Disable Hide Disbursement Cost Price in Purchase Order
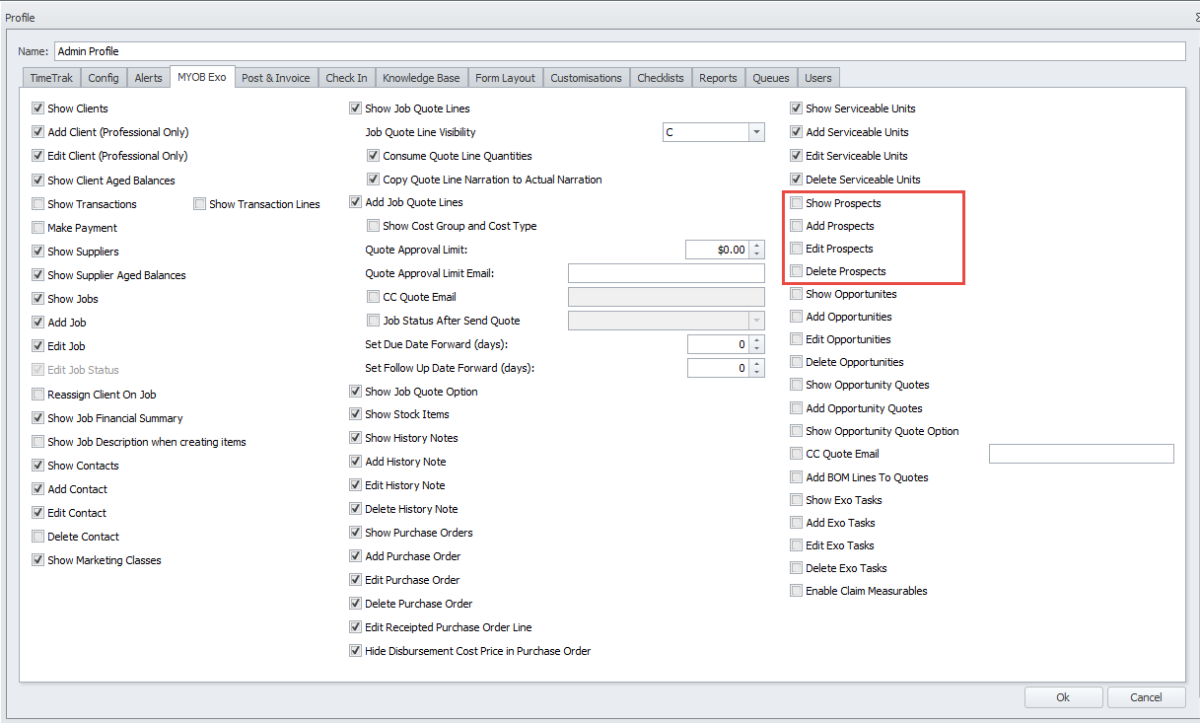Viewport: 1200px width, 723px height. point(355,651)
